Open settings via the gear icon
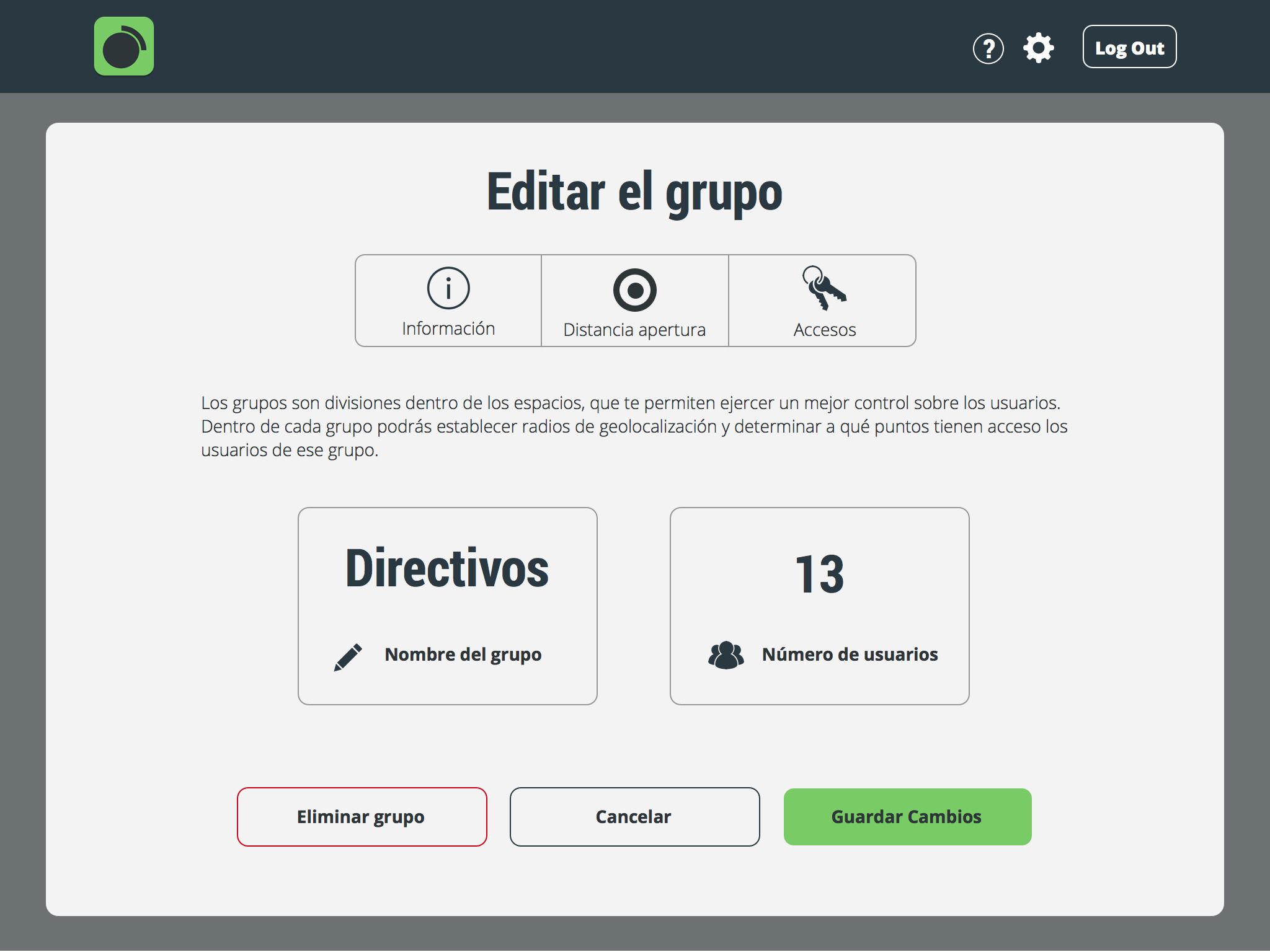The height and width of the screenshot is (952, 1270). click(1038, 48)
